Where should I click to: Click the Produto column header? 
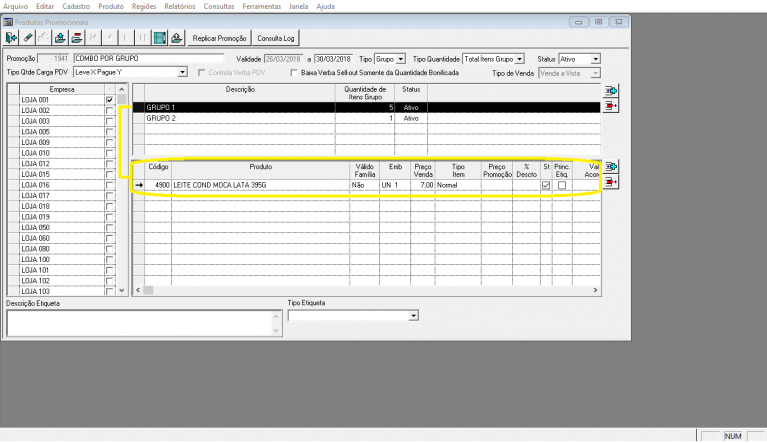click(x=261, y=170)
